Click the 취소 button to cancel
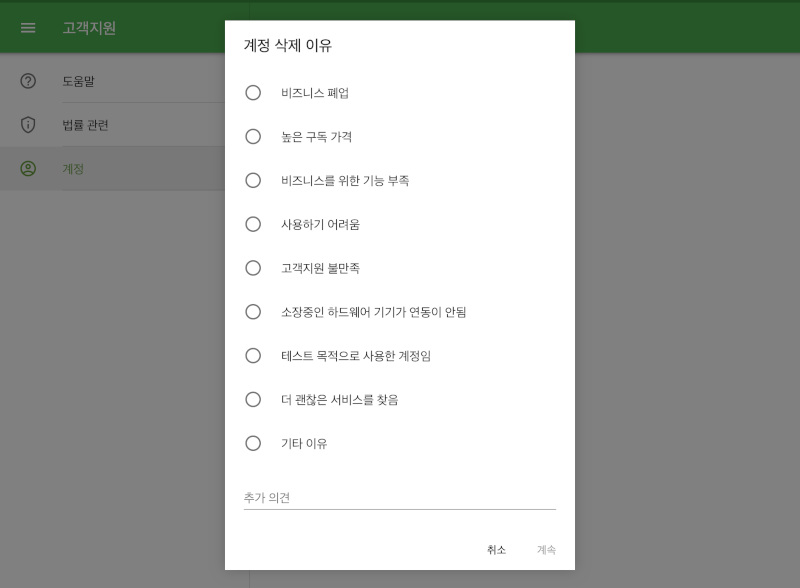 coord(497,550)
